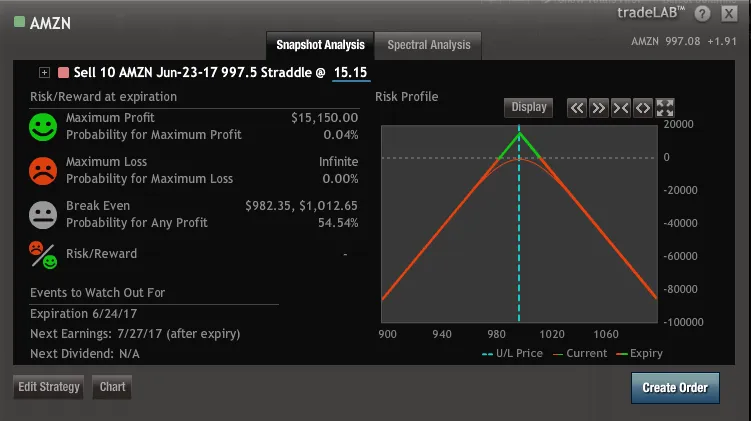Widen the chart range with outward arrows icon
The height and width of the screenshot is (421, 751).
[x=643, y=108]
